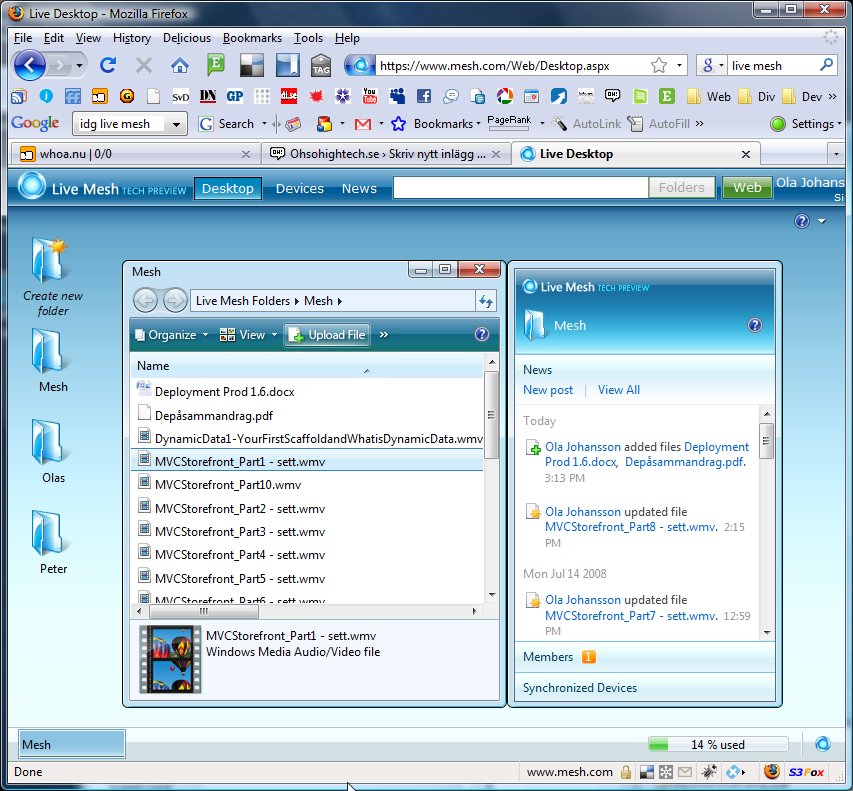The height and width of the screenshot is (791, 853).
Task: Click the Gmail icon in the Google toolbar
Action: 363,124
